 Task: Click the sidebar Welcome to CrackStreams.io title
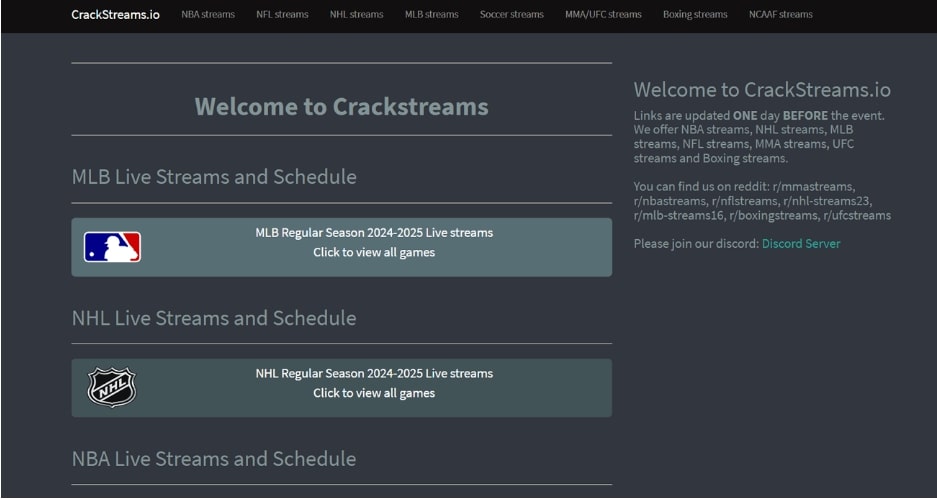[762, 90]
